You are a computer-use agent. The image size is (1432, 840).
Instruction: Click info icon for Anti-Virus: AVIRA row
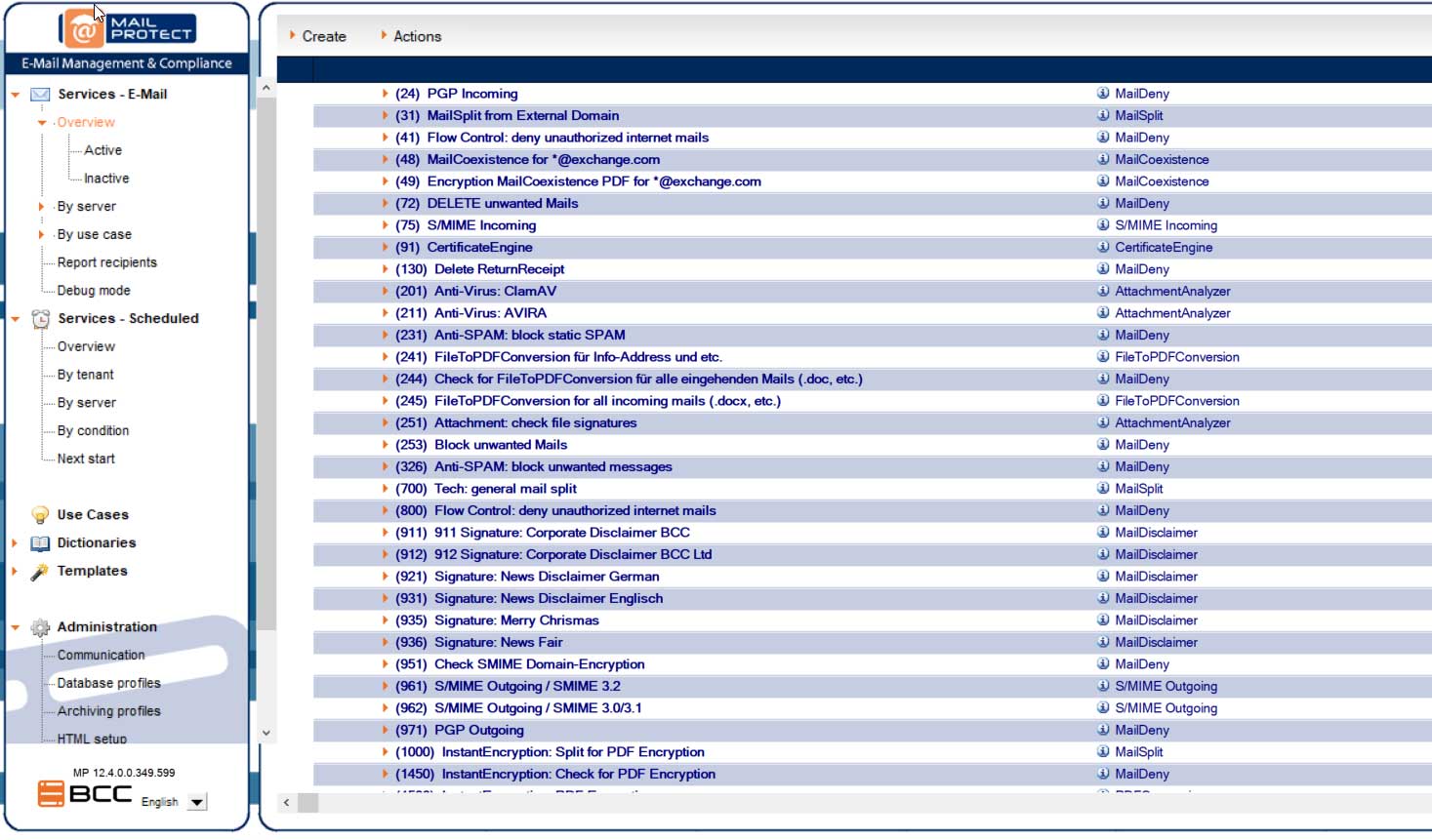(1103, 313)
